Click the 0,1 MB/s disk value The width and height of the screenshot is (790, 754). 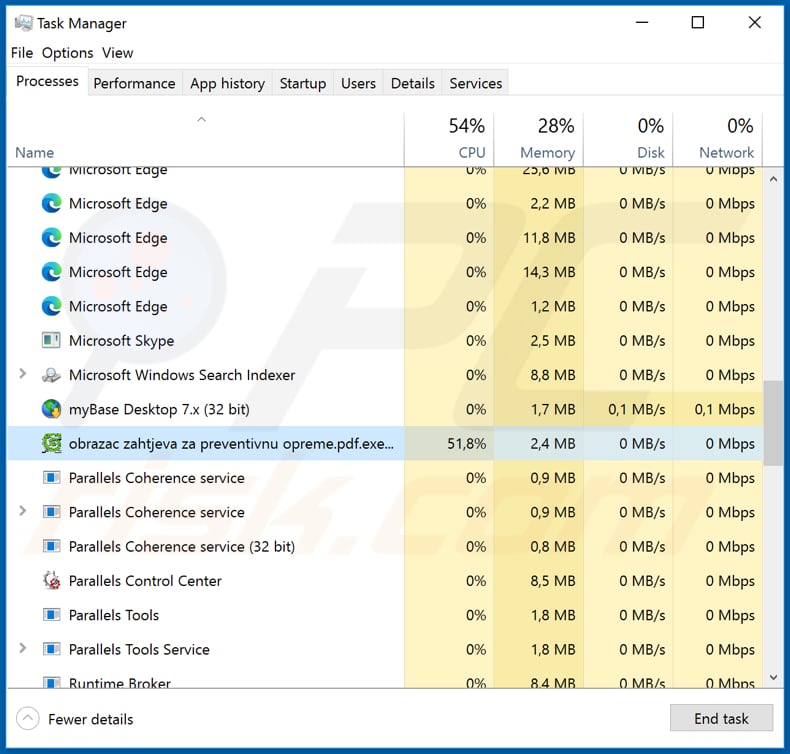click(636, 409)
